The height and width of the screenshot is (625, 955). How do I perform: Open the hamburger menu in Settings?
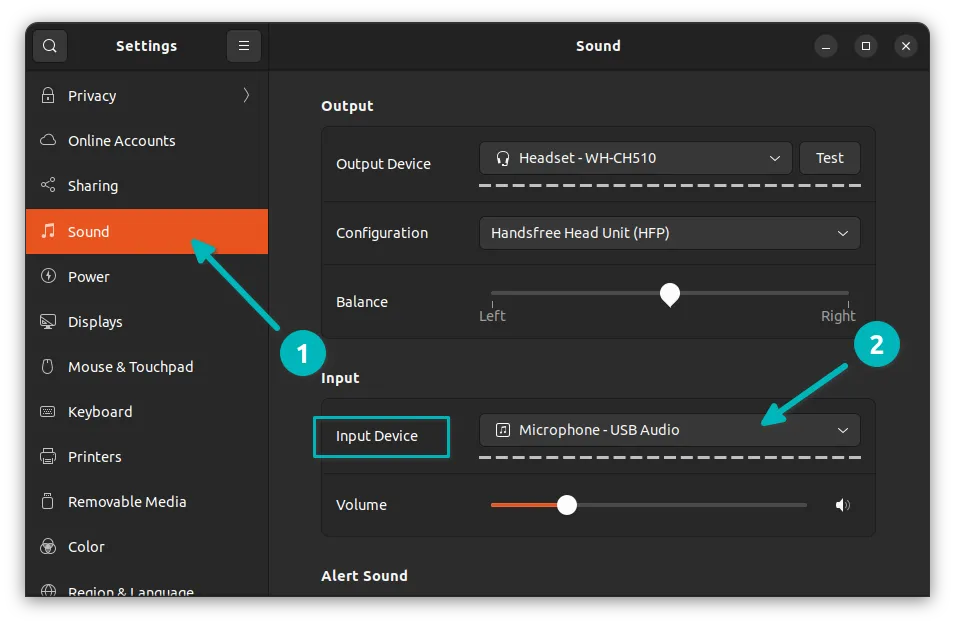pyautogui.click(x=243, y=45)
